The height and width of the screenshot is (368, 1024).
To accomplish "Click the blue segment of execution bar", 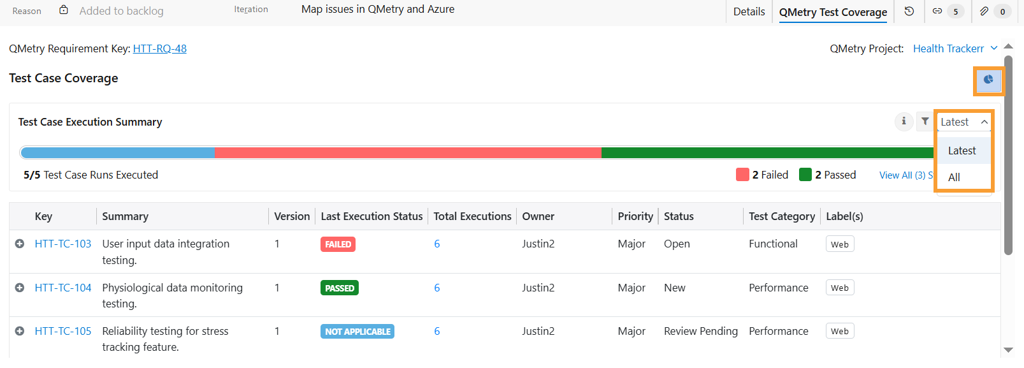I will [x=118, y=153].
